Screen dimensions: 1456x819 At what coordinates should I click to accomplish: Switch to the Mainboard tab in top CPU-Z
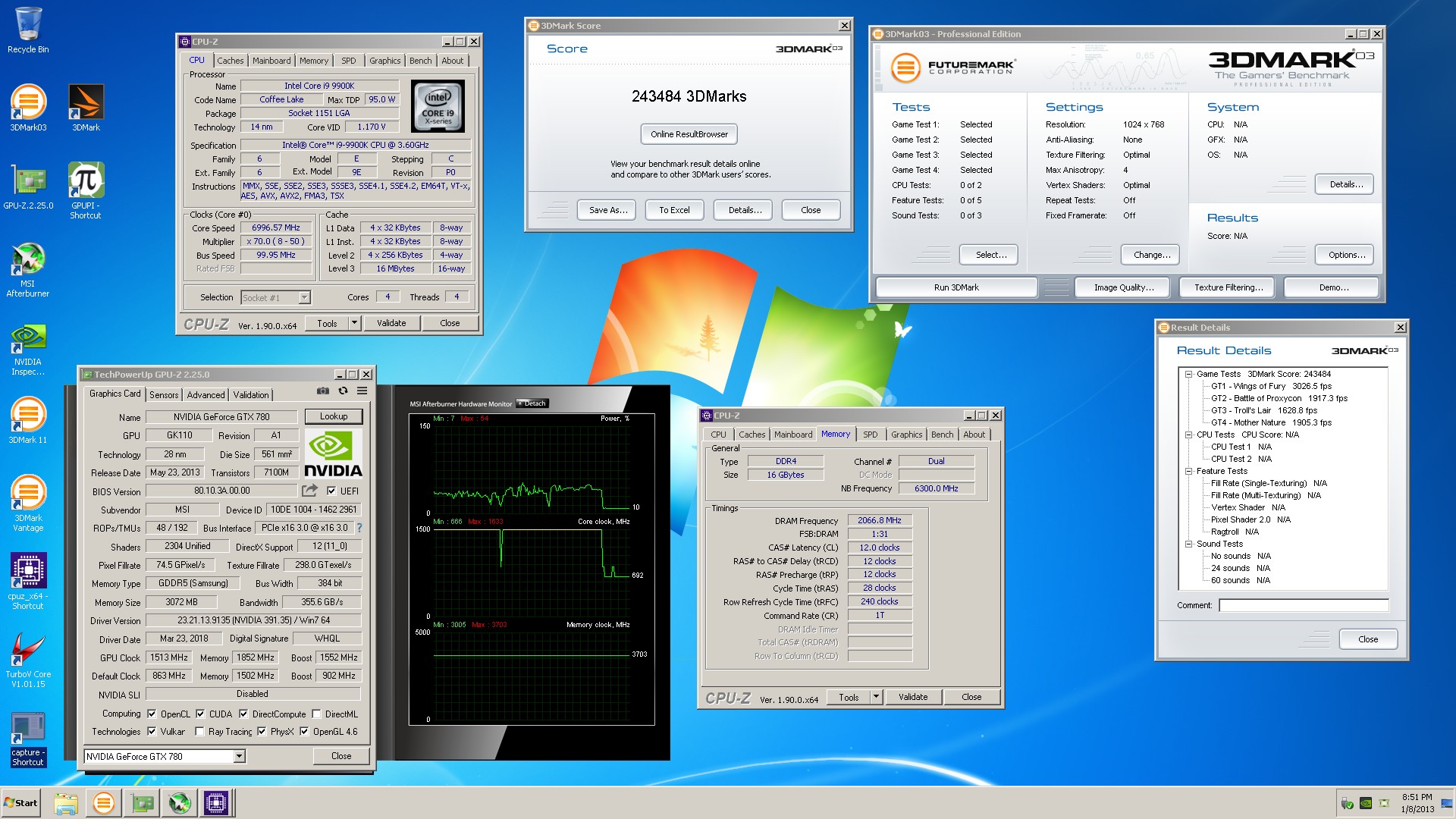pyautogui.click(x=271, y=61)
